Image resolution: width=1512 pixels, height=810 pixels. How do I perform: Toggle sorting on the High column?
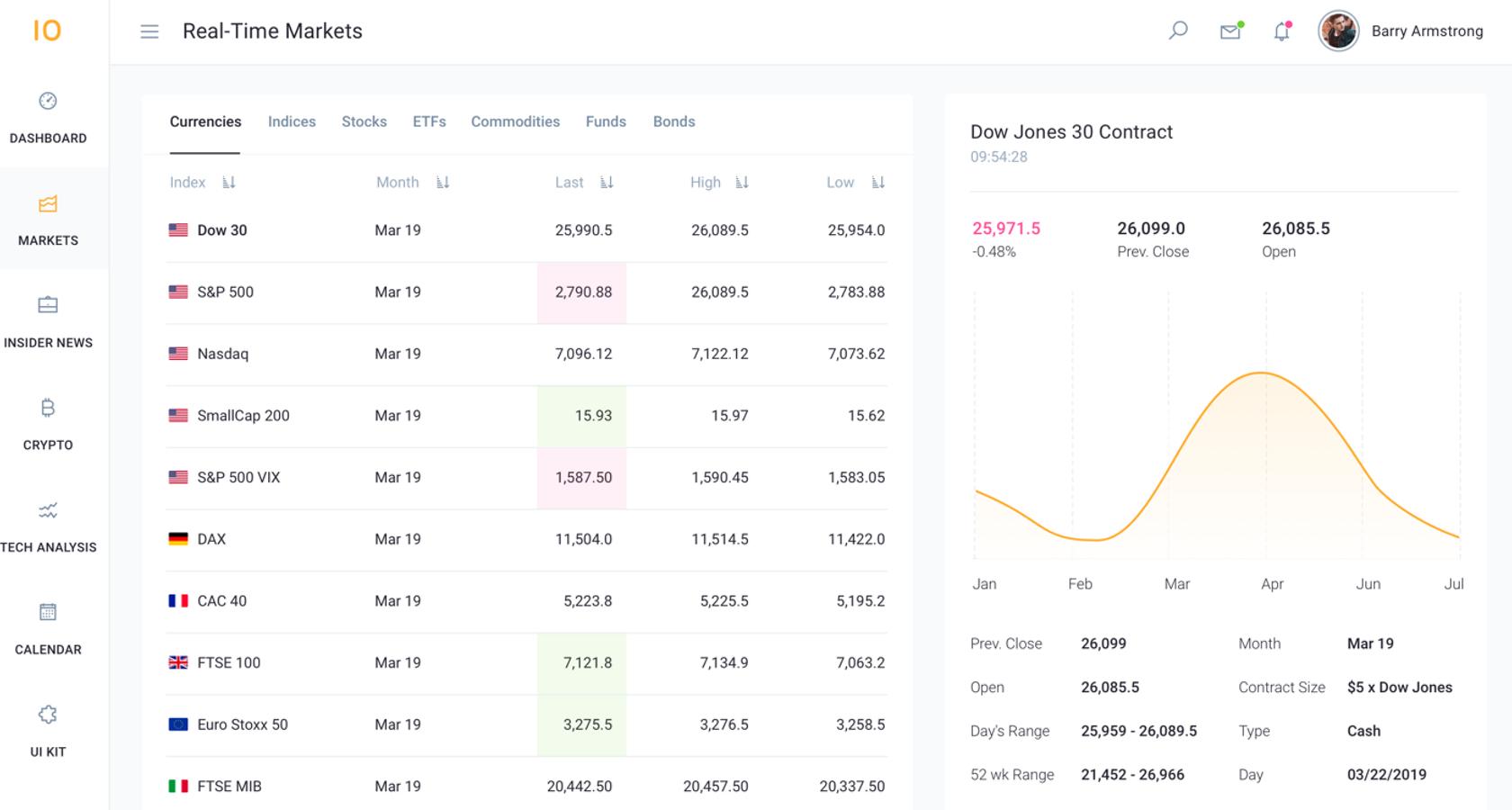(744, 183)
